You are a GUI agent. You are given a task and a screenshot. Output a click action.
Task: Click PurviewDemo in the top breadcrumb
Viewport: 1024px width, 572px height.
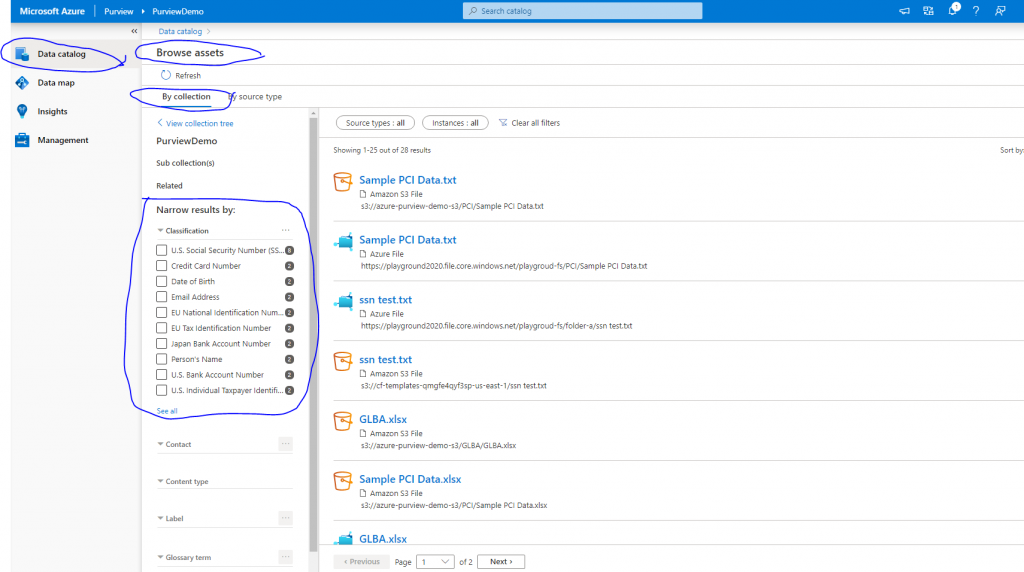point(178,11)
